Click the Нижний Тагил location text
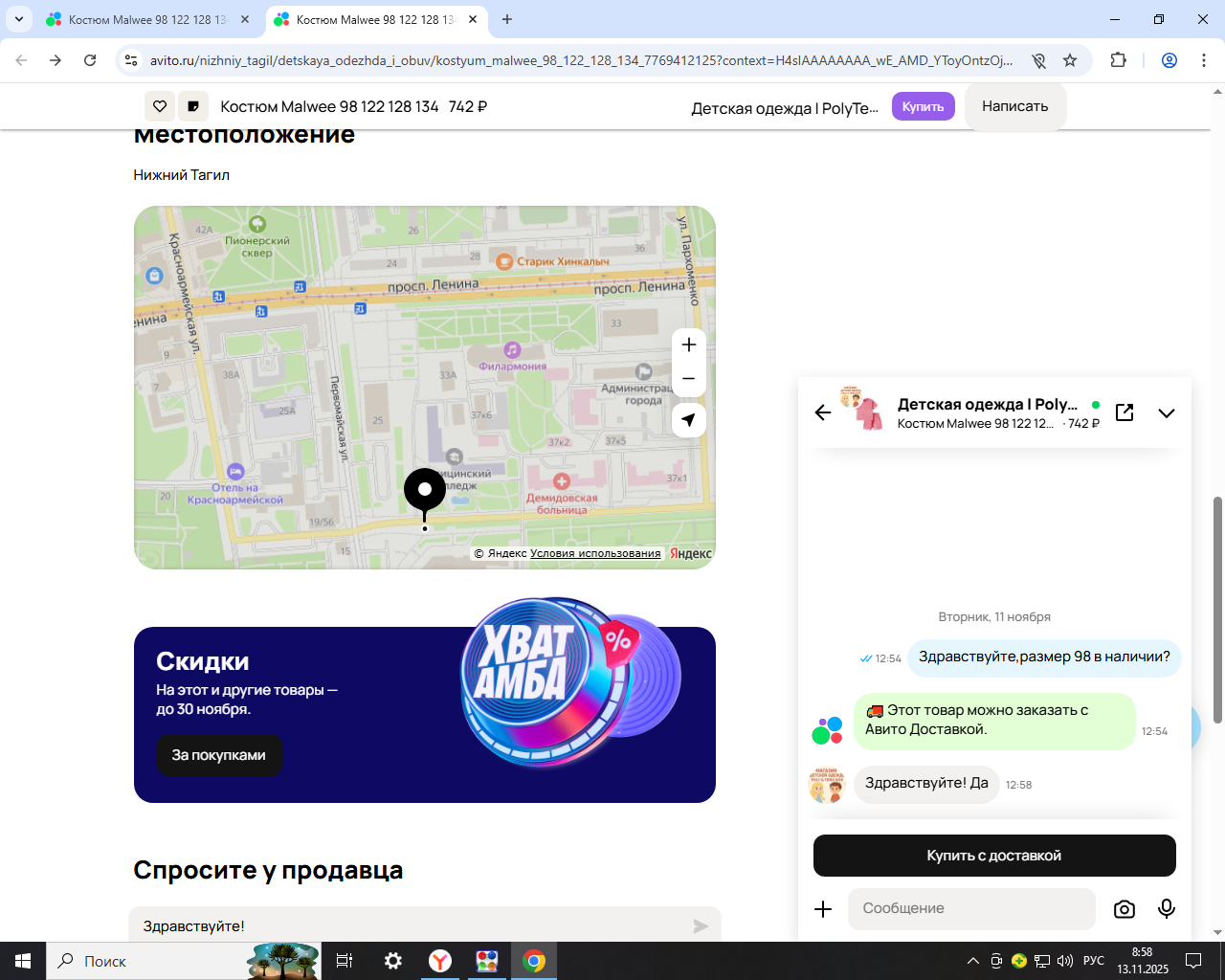This screenshot has height=980, width=1225. (182, 175)
